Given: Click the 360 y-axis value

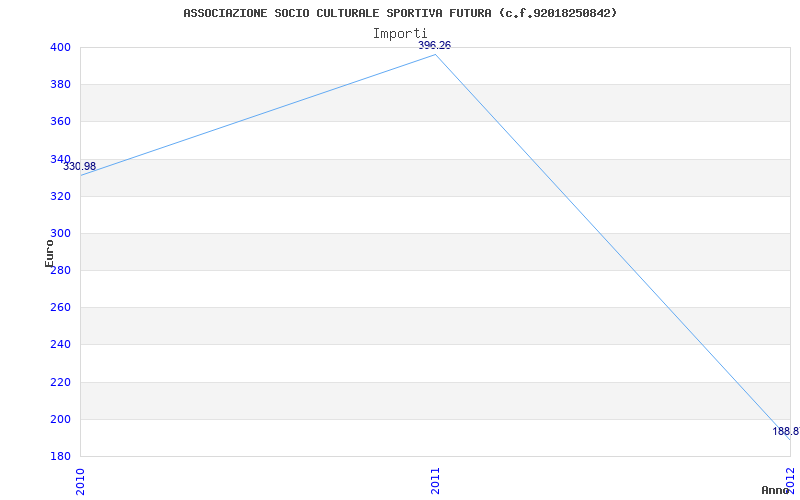Looking at the screenshot, I should pos(60,122).
